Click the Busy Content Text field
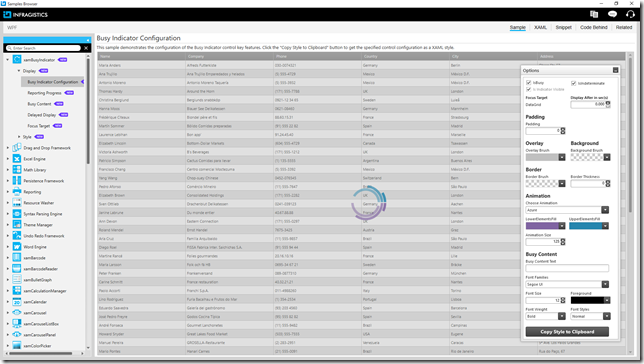 567,268
